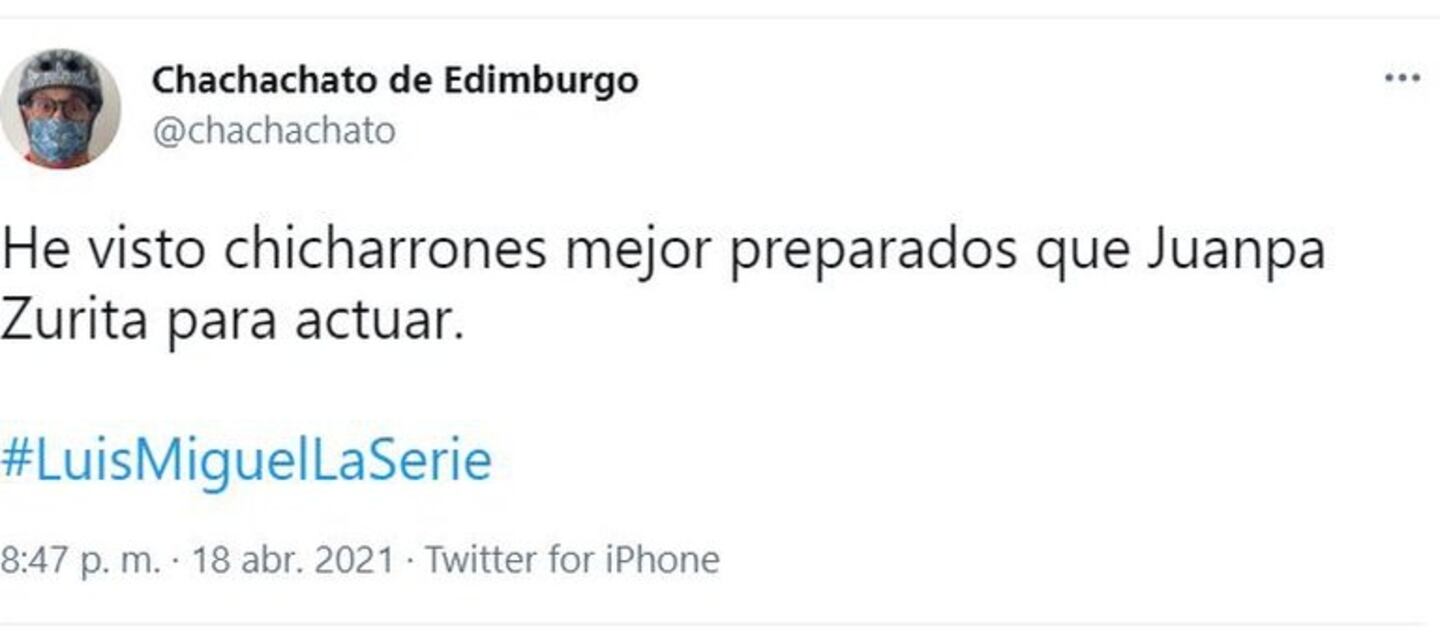Open the #LuisMiguelLaSerie hashtag
Screen dimensions: 1440x639
point(246,461)
